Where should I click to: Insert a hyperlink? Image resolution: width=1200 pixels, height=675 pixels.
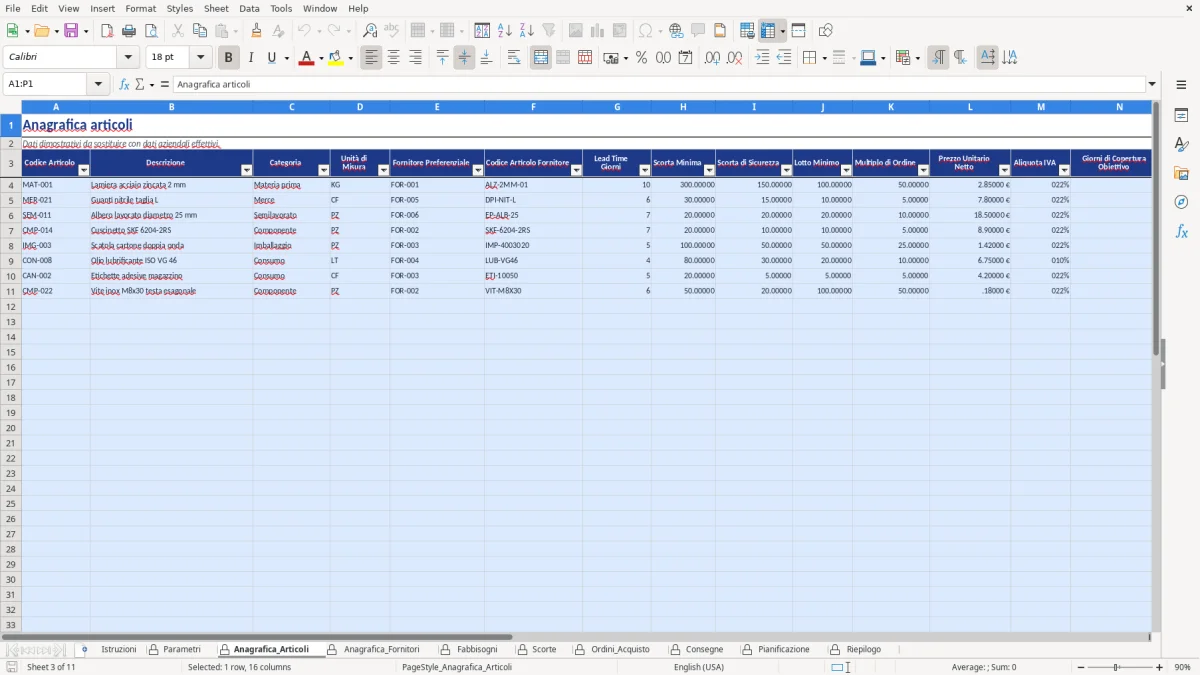(676, 31)
